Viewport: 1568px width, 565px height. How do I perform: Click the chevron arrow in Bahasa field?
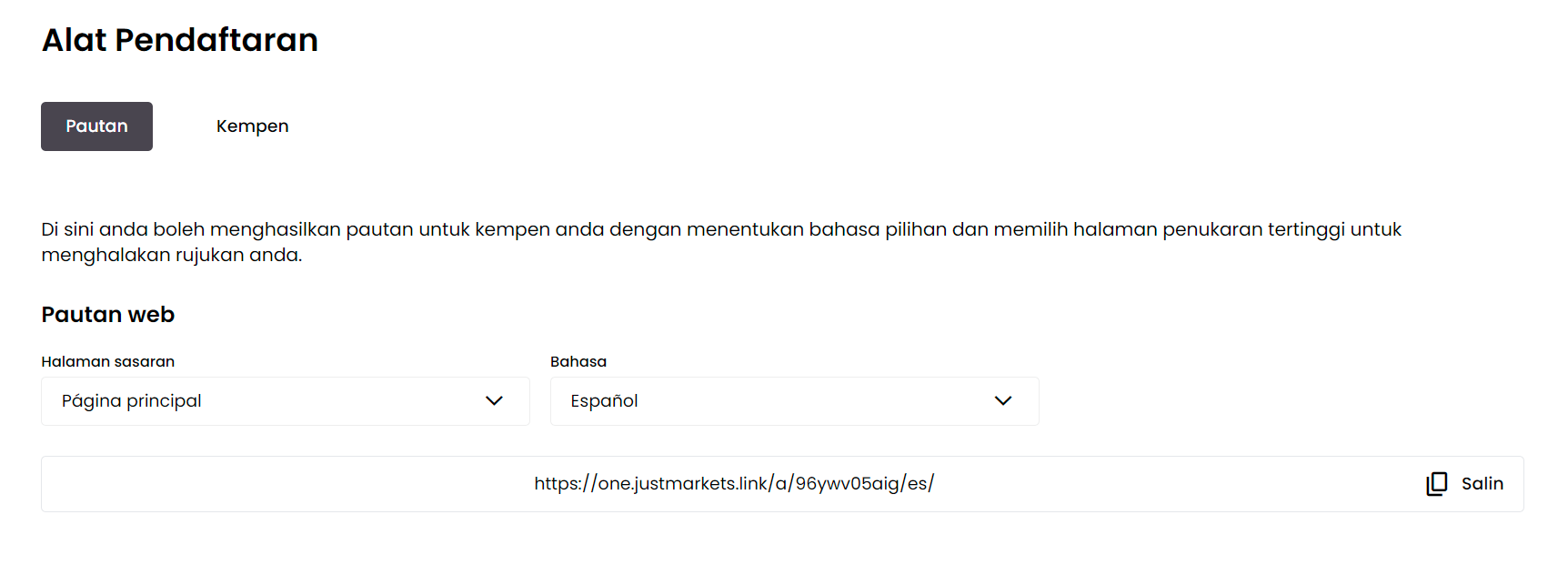pos(1002,401)
